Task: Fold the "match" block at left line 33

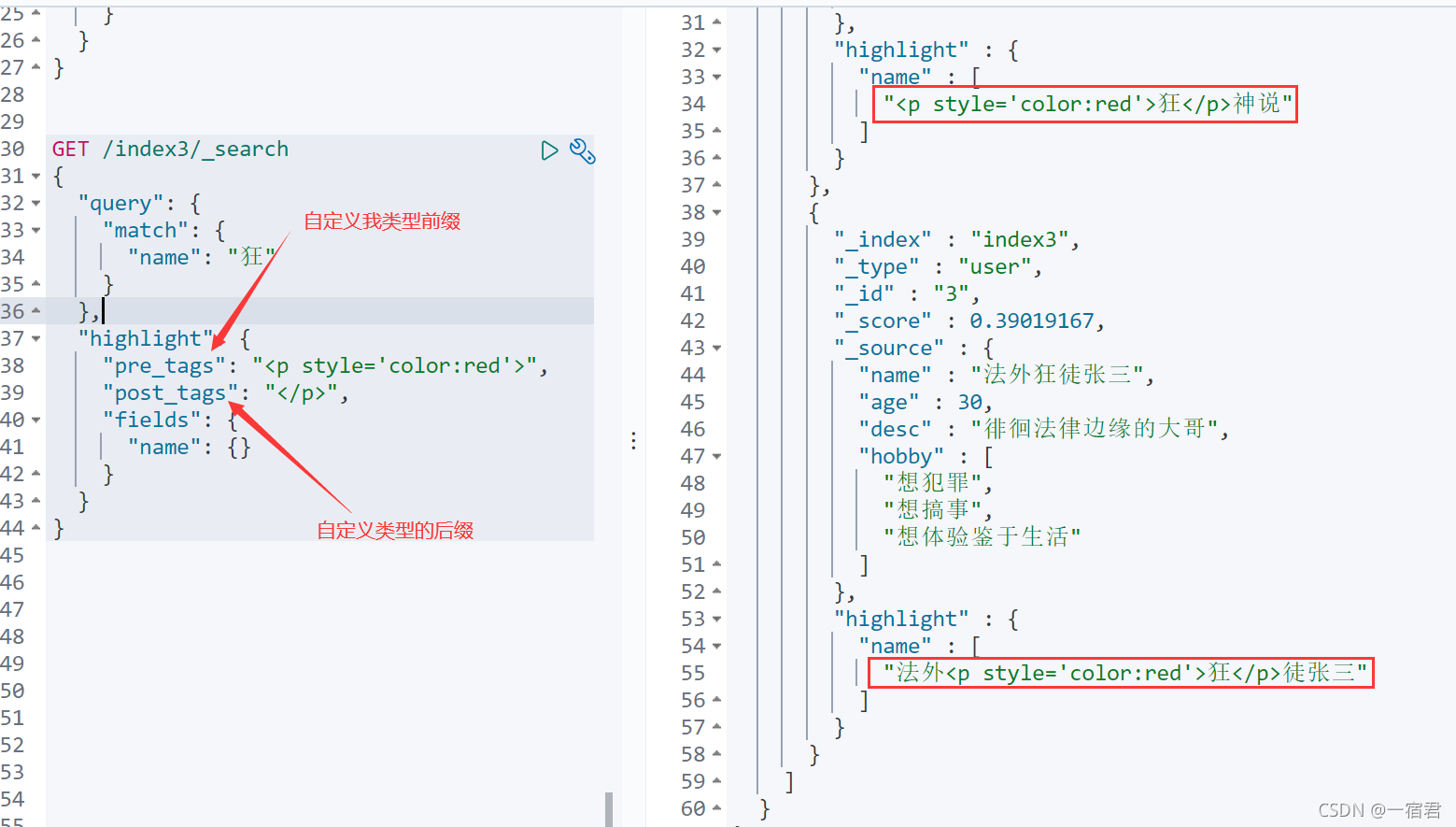Action: pos(36,231)
